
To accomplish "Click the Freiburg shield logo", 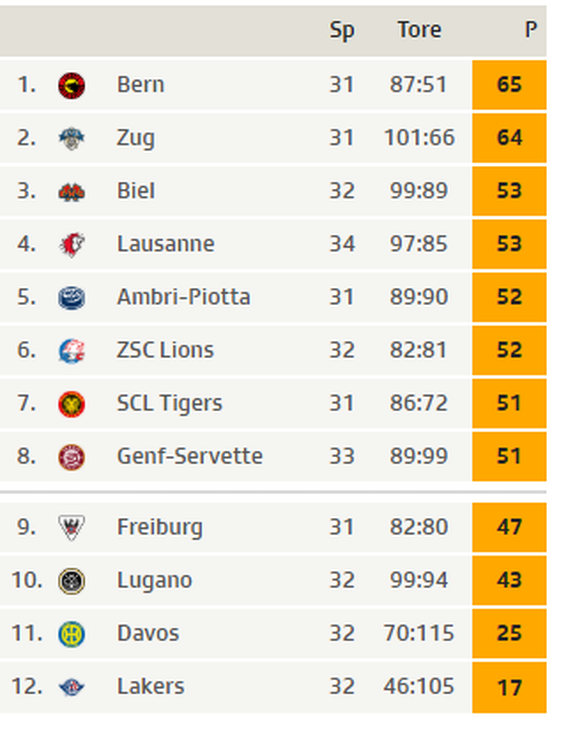I will click(x=72, y=528).
